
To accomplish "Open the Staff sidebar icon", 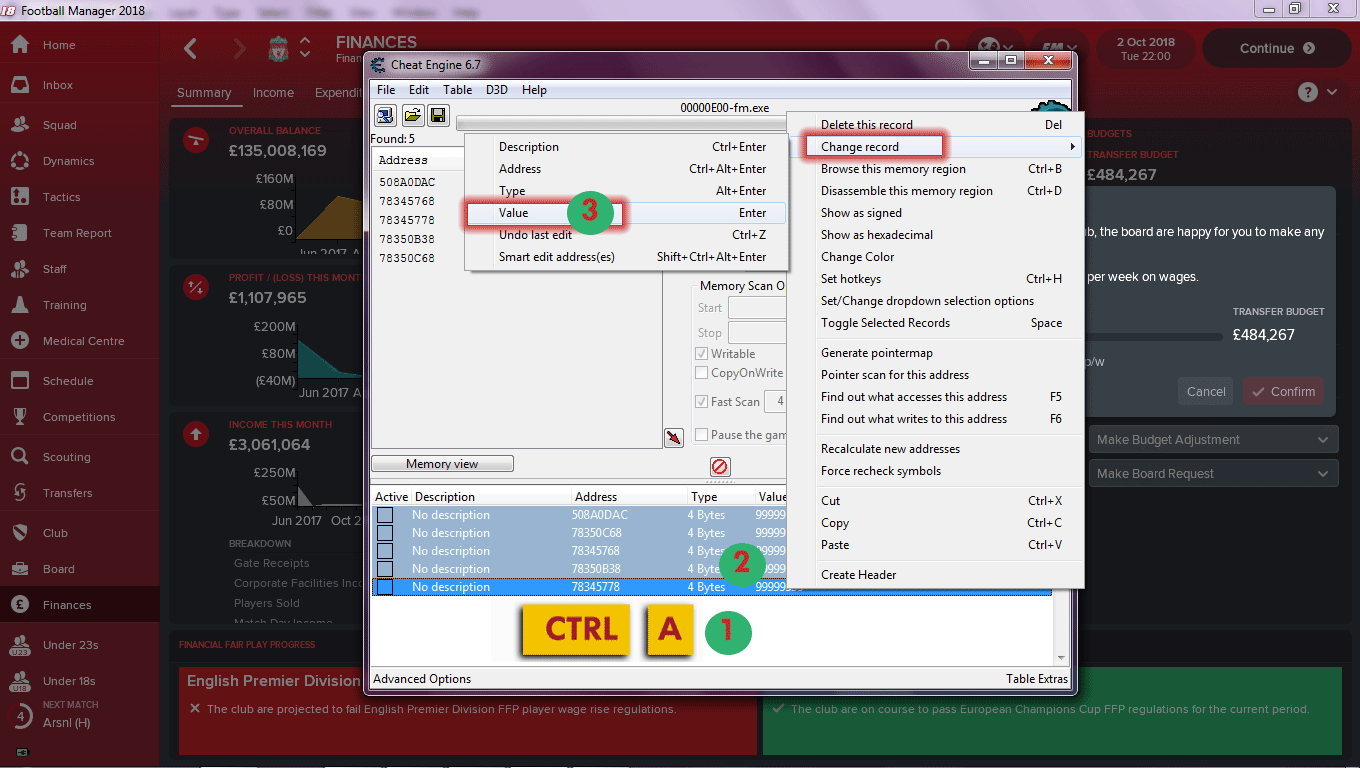I will pos(19,269).
